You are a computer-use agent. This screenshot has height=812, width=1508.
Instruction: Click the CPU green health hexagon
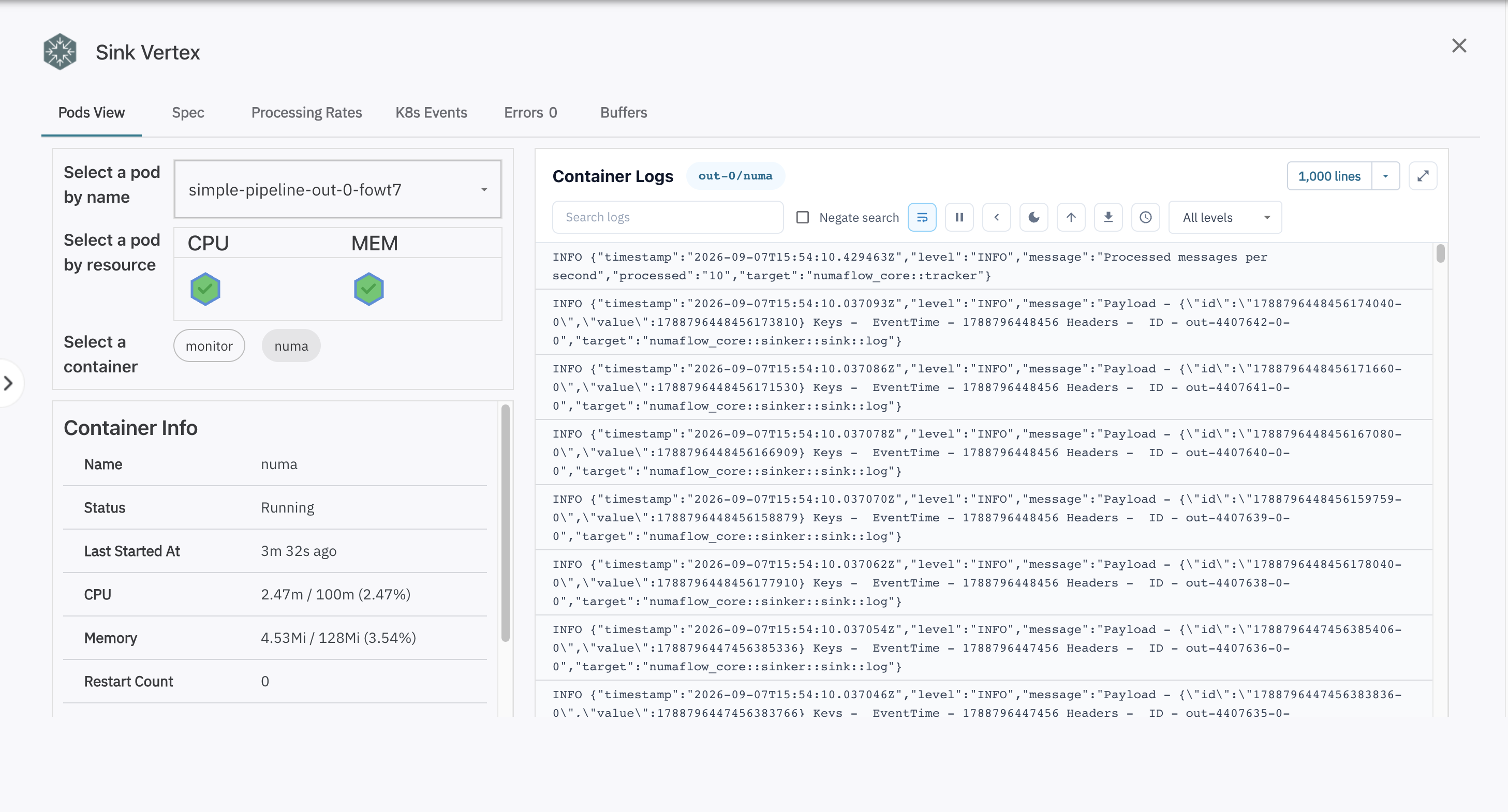tap(205, 289)
